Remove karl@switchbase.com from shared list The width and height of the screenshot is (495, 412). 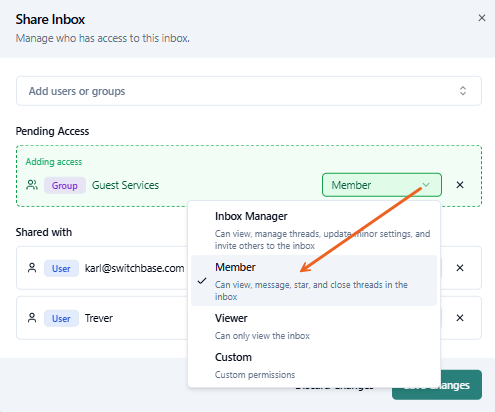coord(460,268)
